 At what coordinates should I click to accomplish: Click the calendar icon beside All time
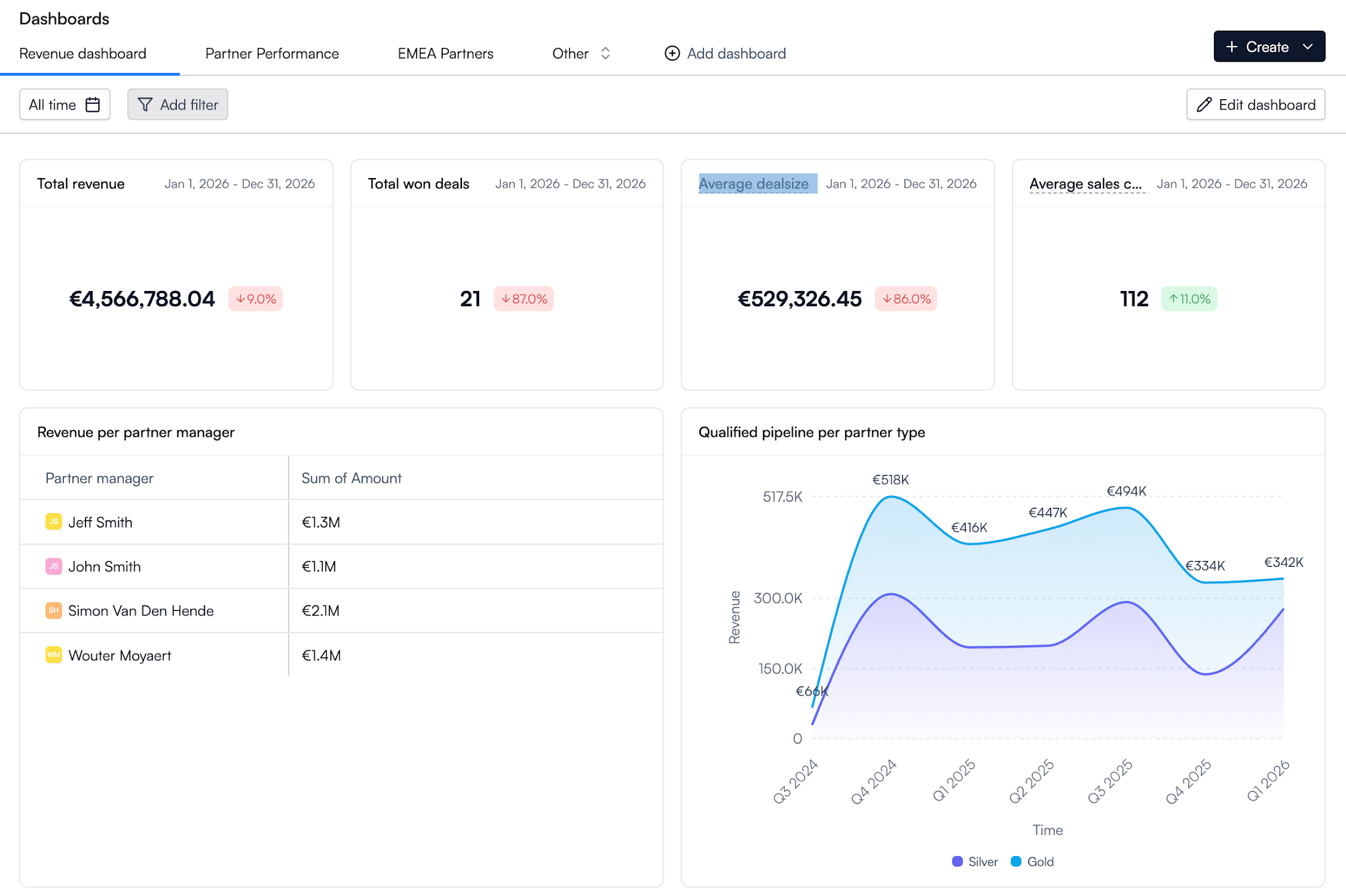click(x=93, y=104)
